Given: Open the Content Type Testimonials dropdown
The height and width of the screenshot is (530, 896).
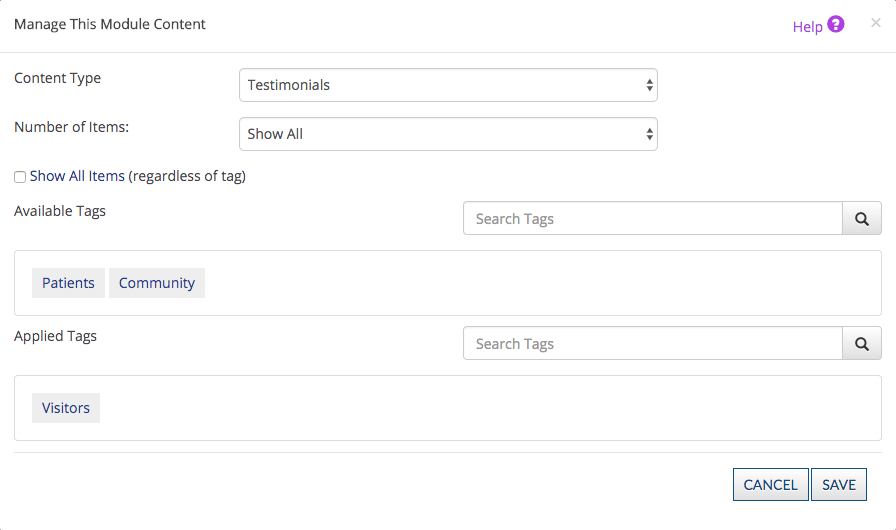Looking at the screenshot, I should [448, 85].
